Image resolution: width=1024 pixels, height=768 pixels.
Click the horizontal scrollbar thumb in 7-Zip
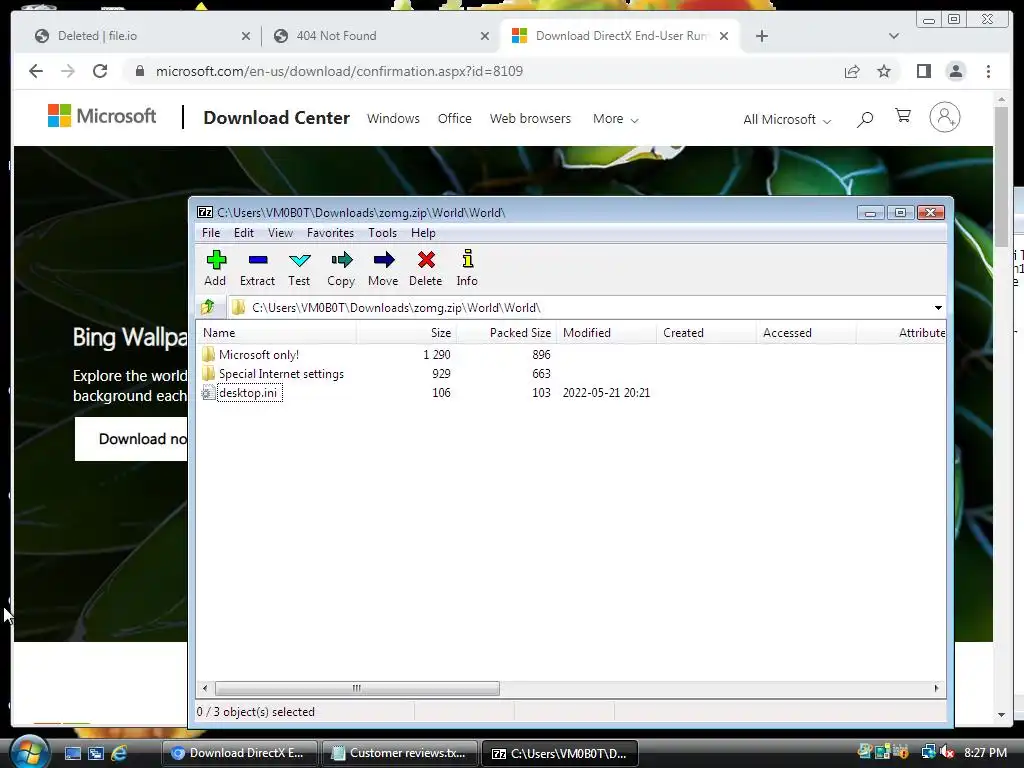tap(357, 688)
